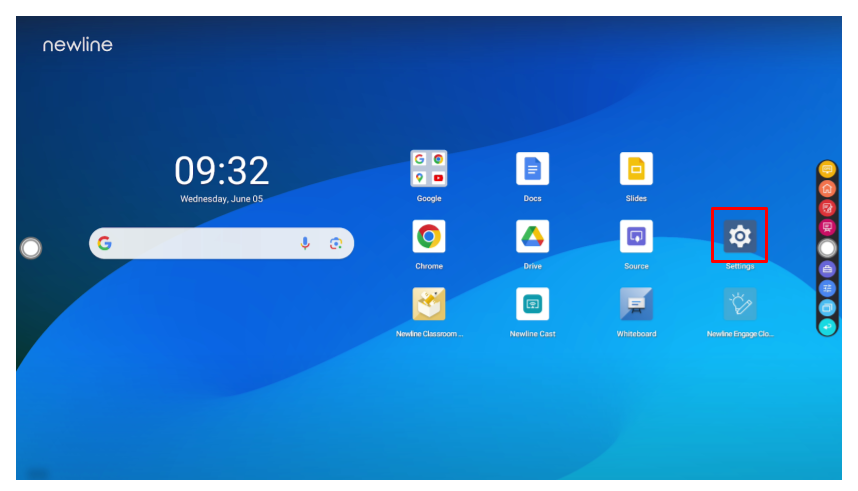This screenshot has width=858, height=491.
Task: Open the Google apps folder
Action: pyautogui.click(x=428, y=169)
